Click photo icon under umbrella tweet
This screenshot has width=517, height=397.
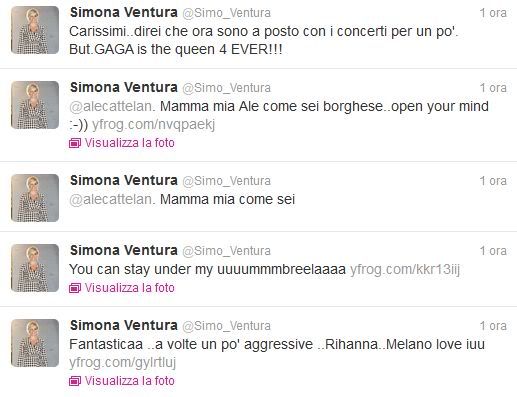pyautogui.click(x=75, y=288)
